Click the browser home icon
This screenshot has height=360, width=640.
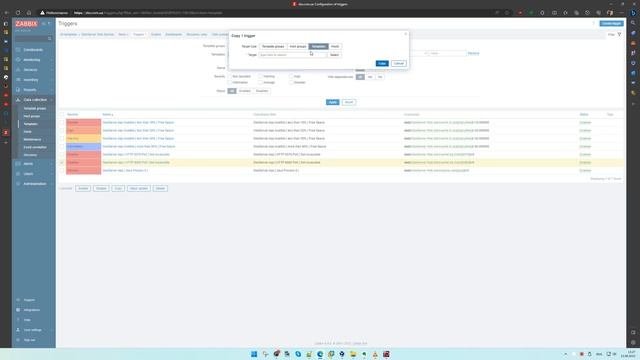(x=29, y=13)
